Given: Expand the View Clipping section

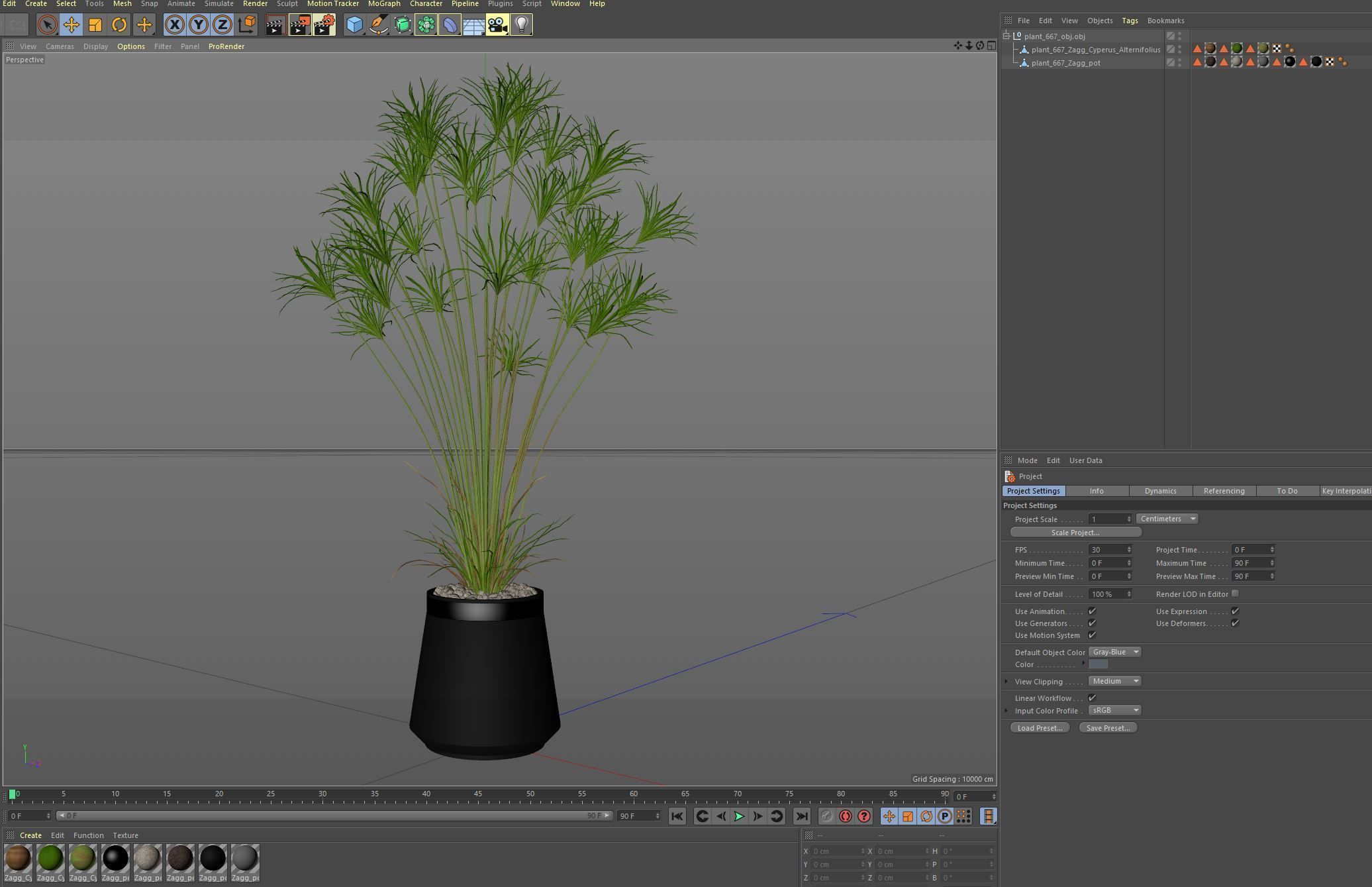Looking at the screenshot, I should click(1006, 682).
